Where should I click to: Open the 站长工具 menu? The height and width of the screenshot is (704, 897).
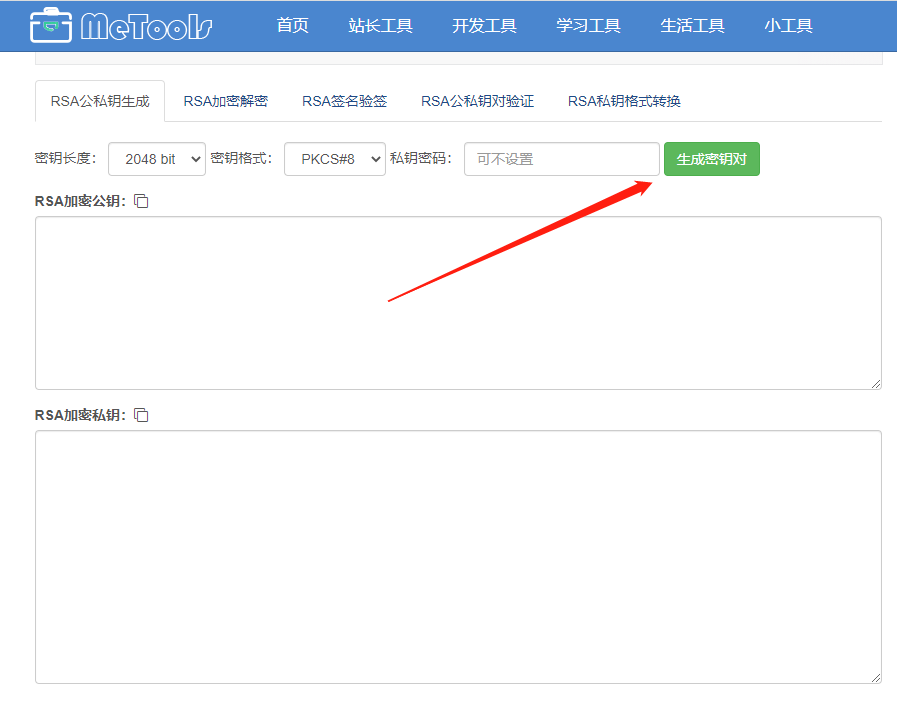click(380, 26)
